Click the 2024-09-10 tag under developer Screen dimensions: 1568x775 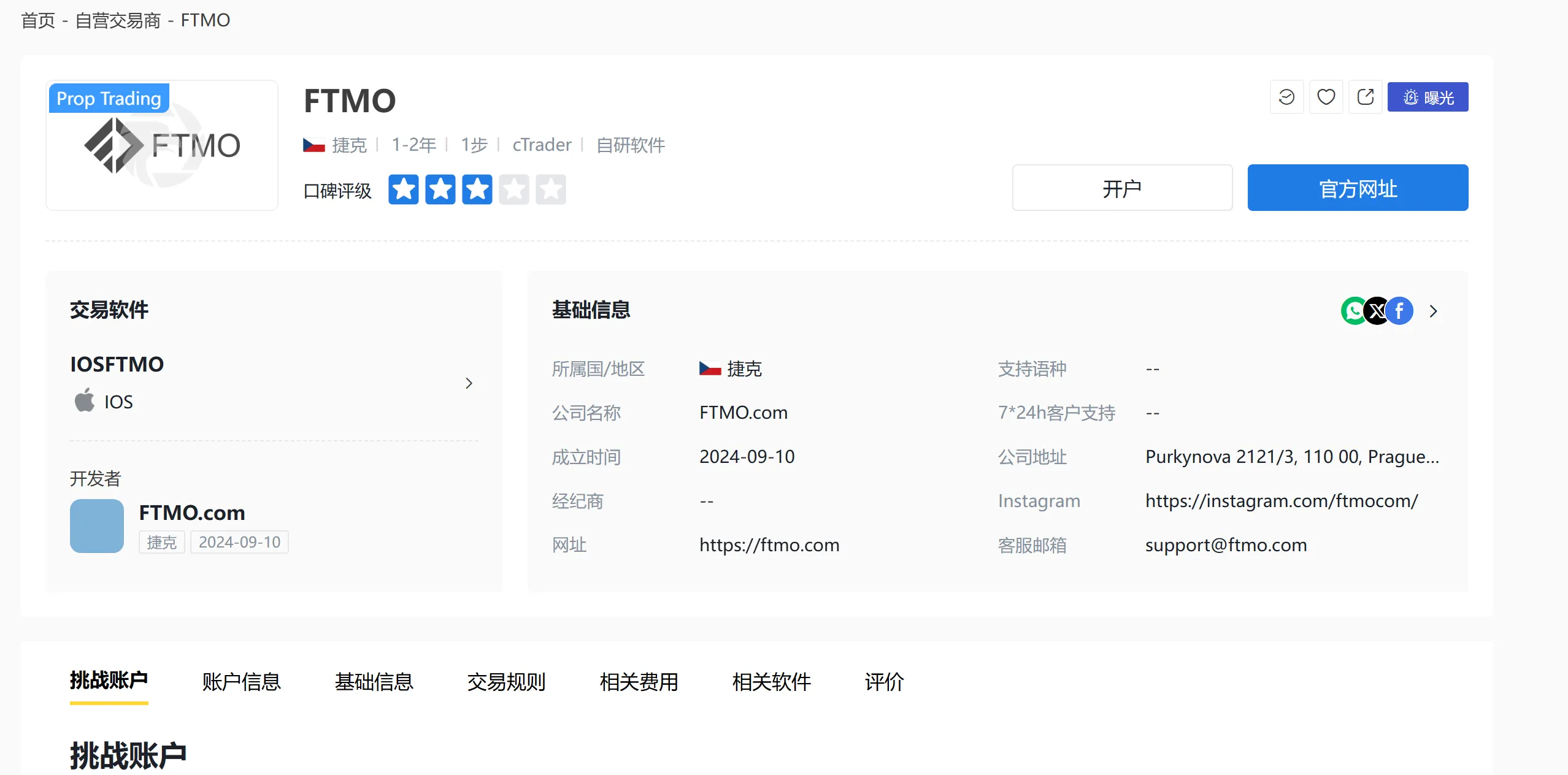(239, 542)
